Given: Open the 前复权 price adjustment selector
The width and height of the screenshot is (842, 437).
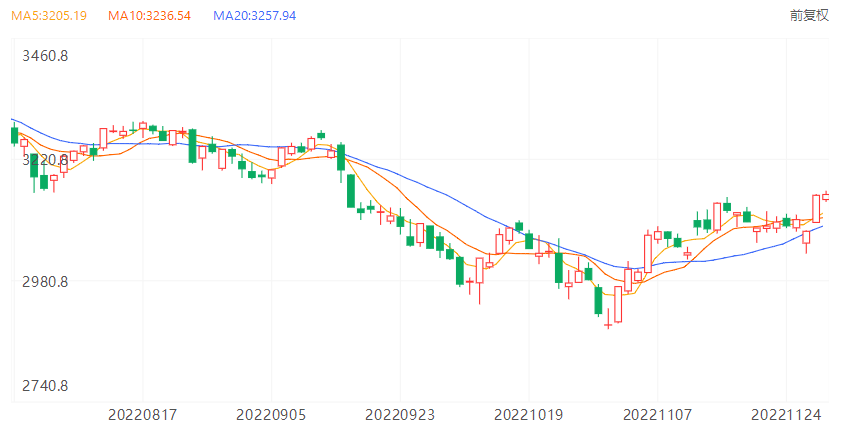Looking at the screenshot, I should pyautogui.click(x=809, y=15).
